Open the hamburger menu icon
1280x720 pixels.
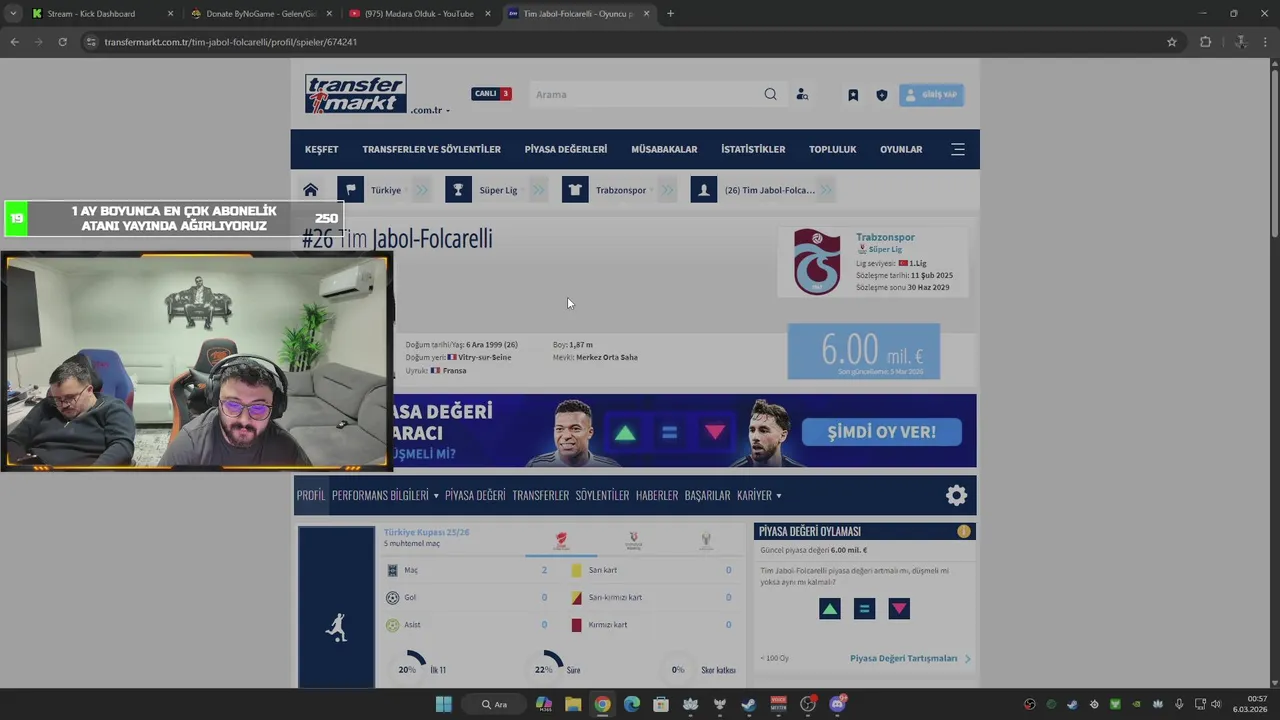pos(958,149)
